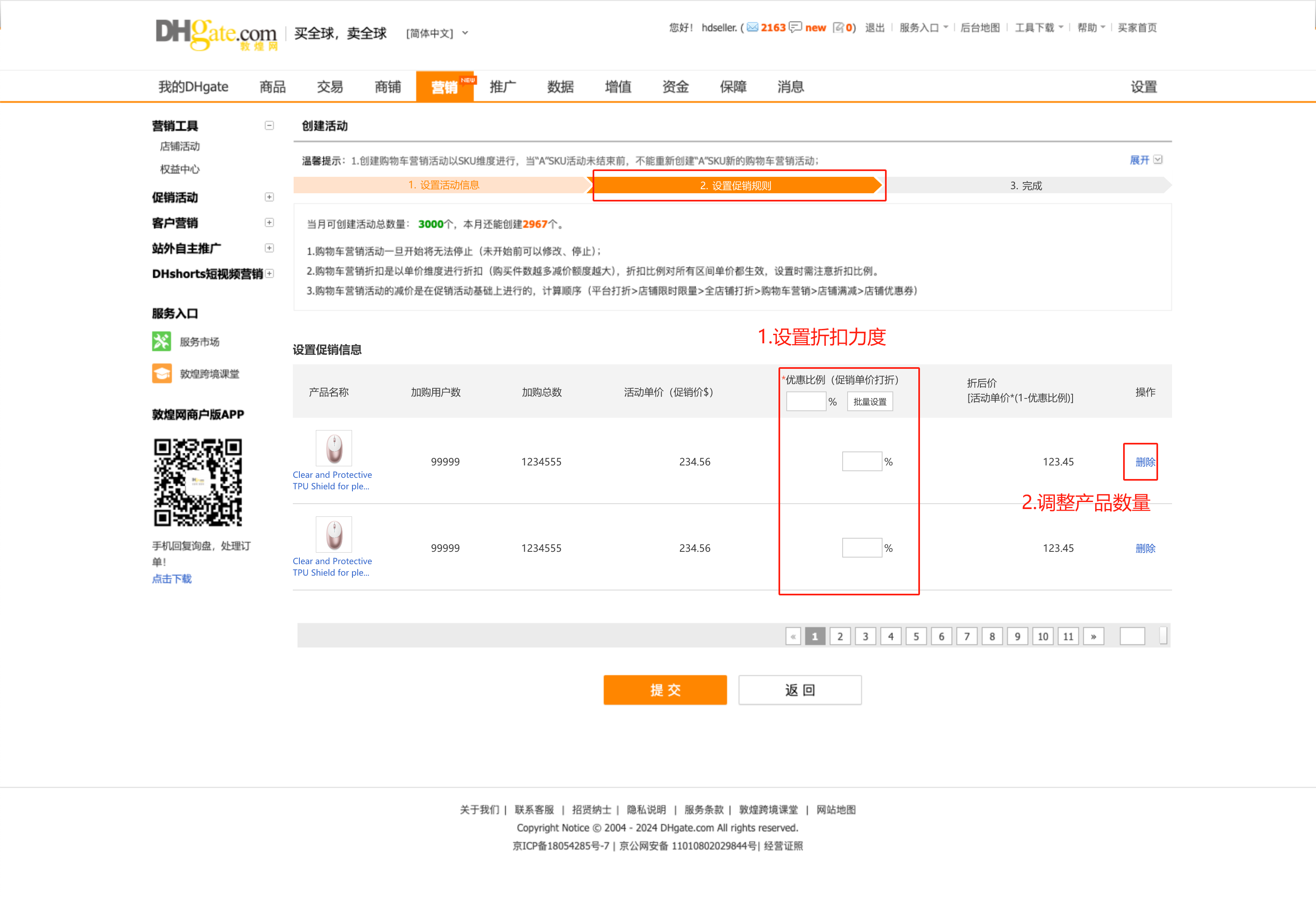Image resolution: width=1316 pixels, height=898 pixels.
Task: Click the drafts notepad icon showing 0
Action: [x=838, y=27]
